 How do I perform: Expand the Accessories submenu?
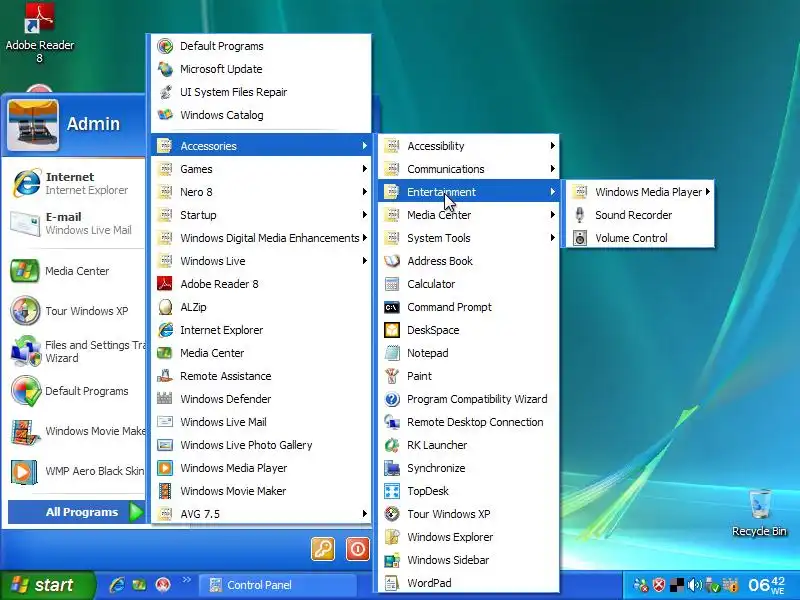pyautogui.click(x=261, y=146)
